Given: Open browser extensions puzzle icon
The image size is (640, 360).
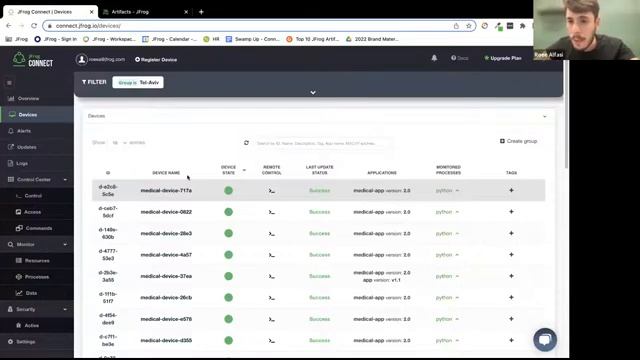Looking at the screenshot, I should [x=522, y=26].
